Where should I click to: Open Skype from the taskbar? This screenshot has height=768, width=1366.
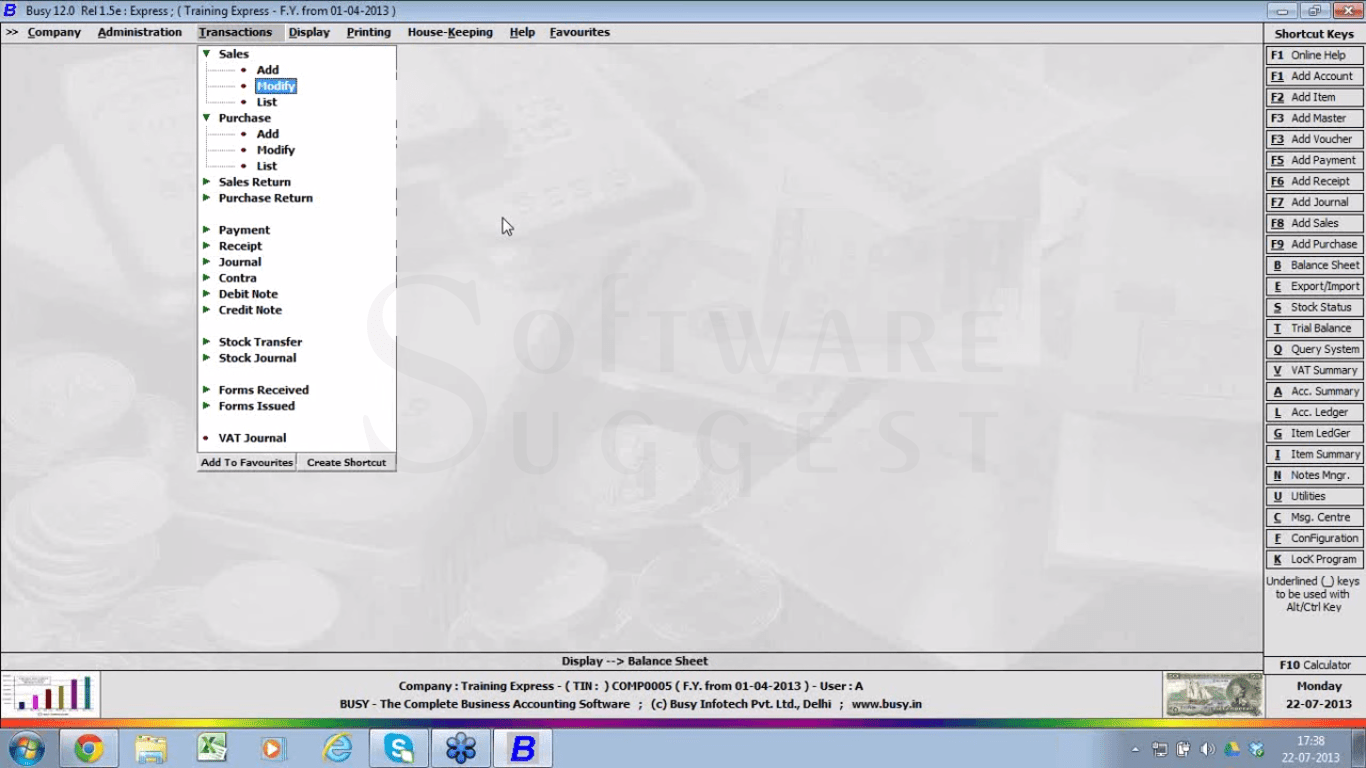point(398,747)
